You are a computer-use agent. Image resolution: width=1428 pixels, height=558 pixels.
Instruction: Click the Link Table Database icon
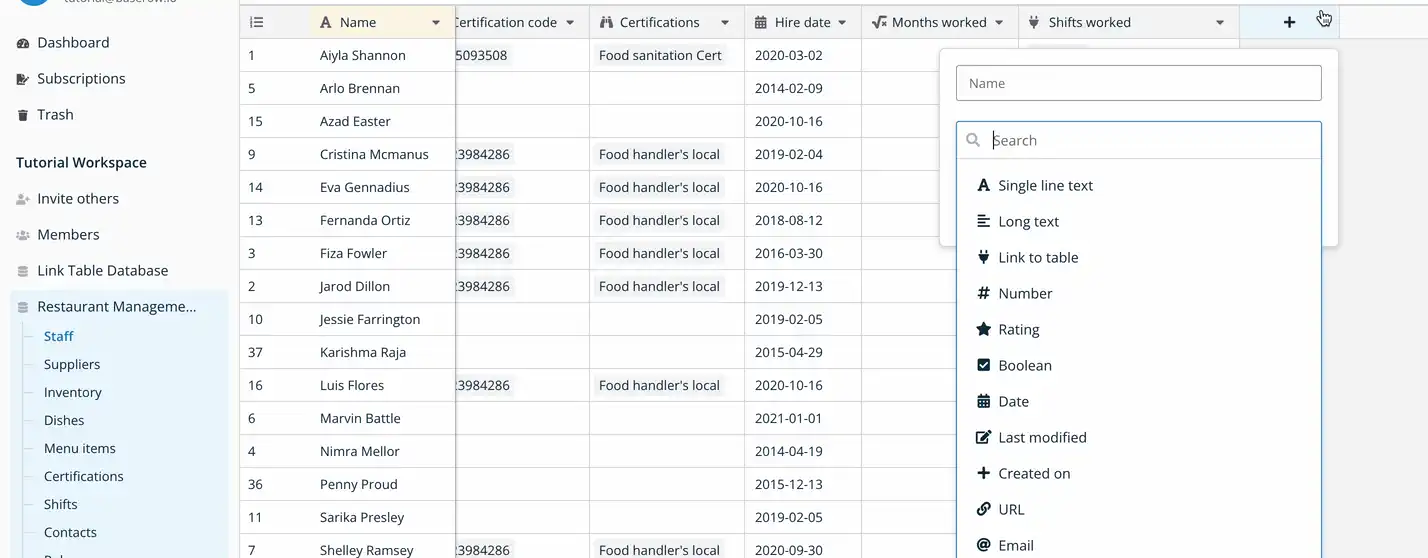[x=23, y=271]
